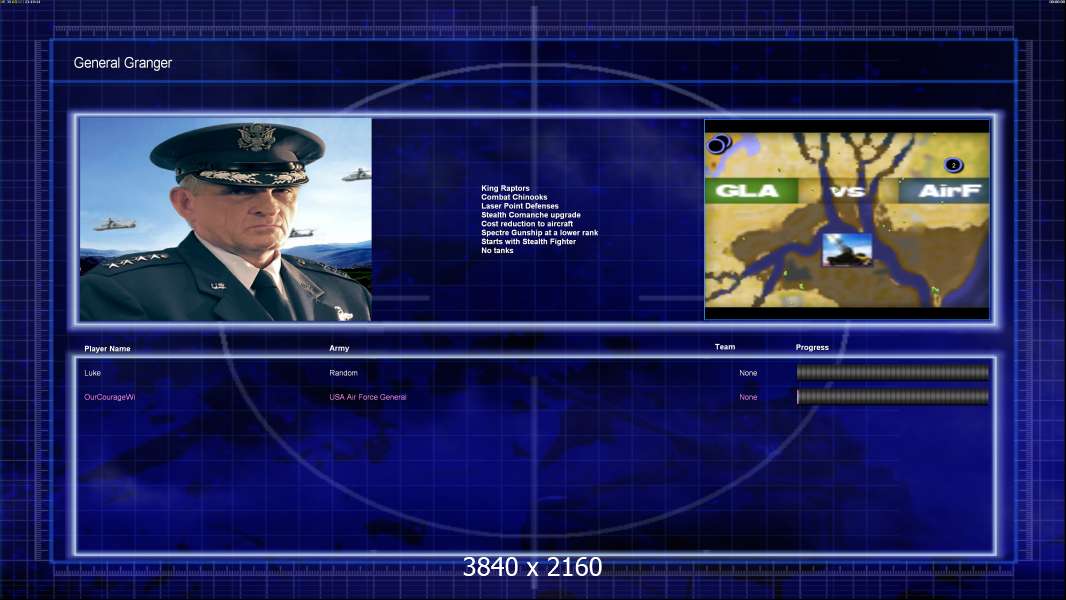Click the Random army entry for Luke
This screenshot has width=1066, height=600.
tap(343, 373)
